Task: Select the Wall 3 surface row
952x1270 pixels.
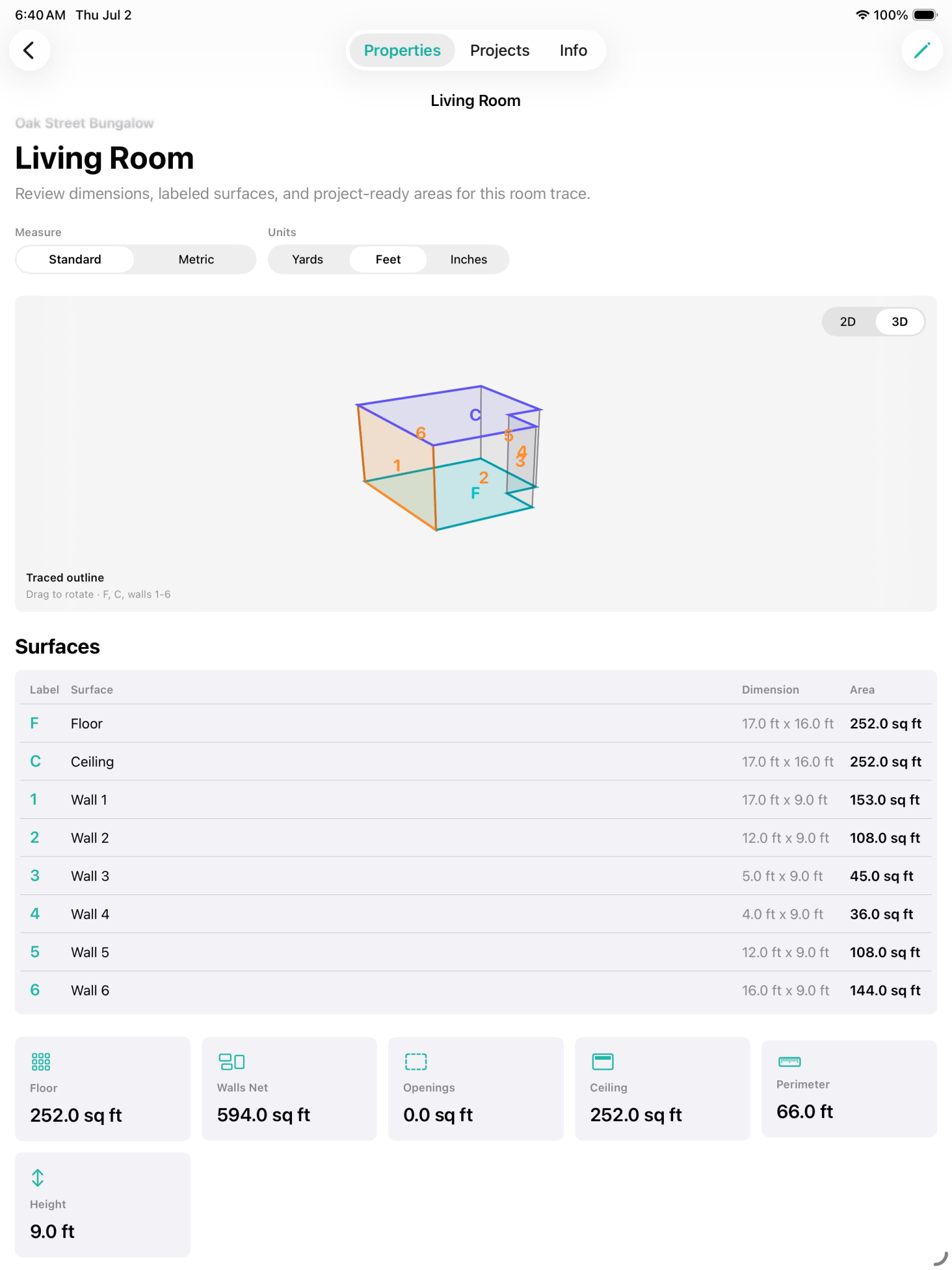Action: [476, 876]
